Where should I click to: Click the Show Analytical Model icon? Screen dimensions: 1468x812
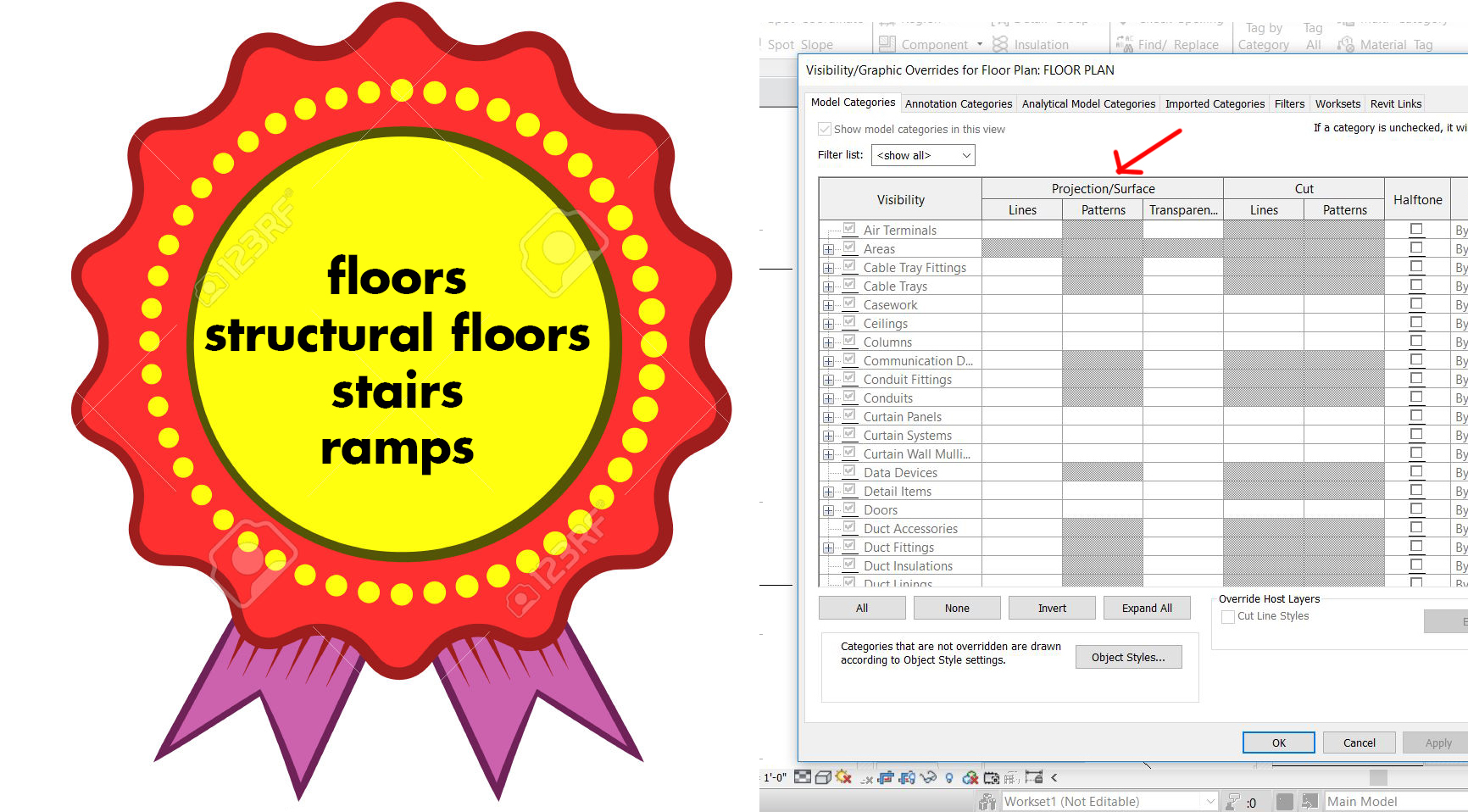tap(1012, 778)
